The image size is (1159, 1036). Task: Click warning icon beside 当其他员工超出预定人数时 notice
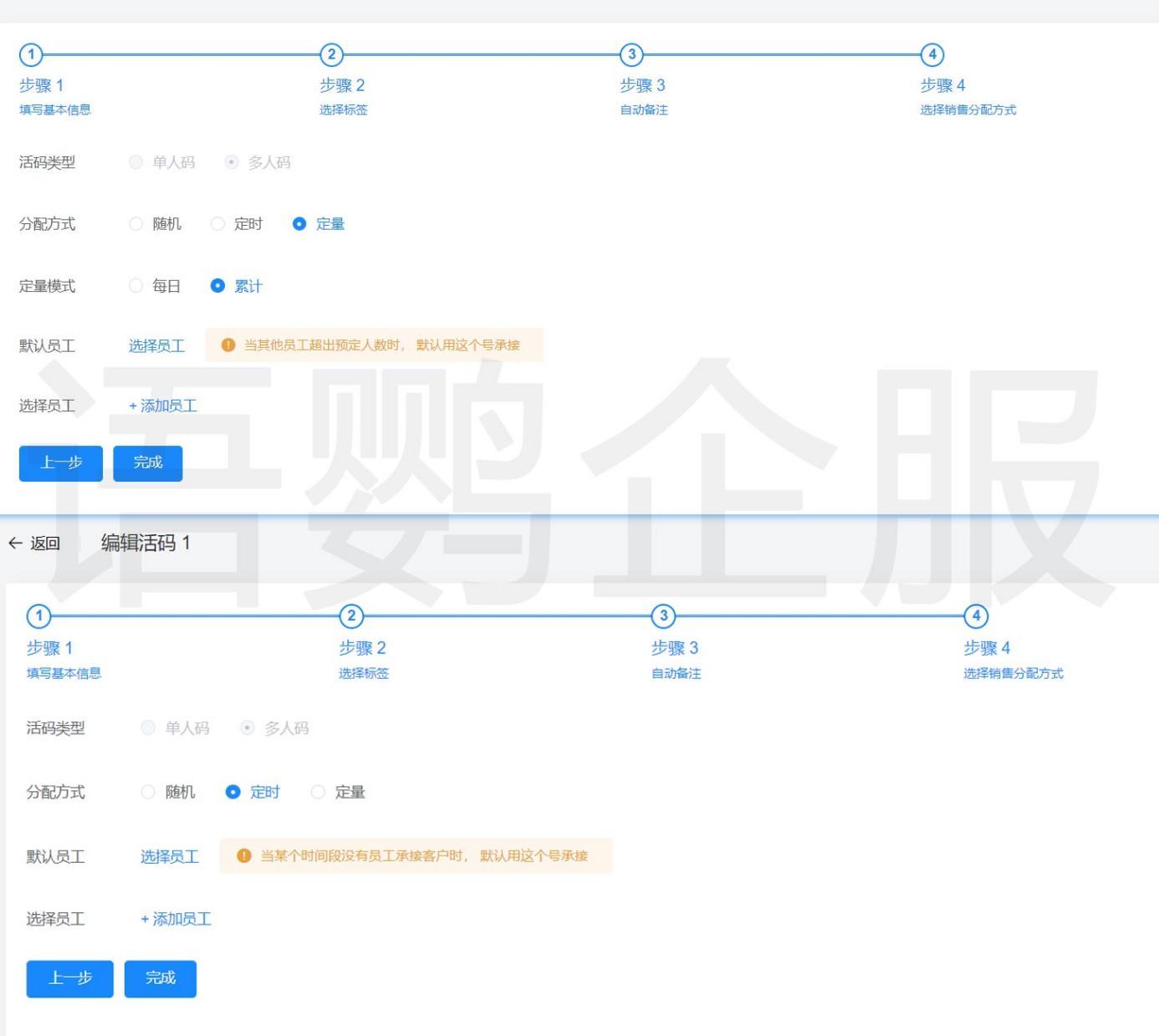click(228, 345)
